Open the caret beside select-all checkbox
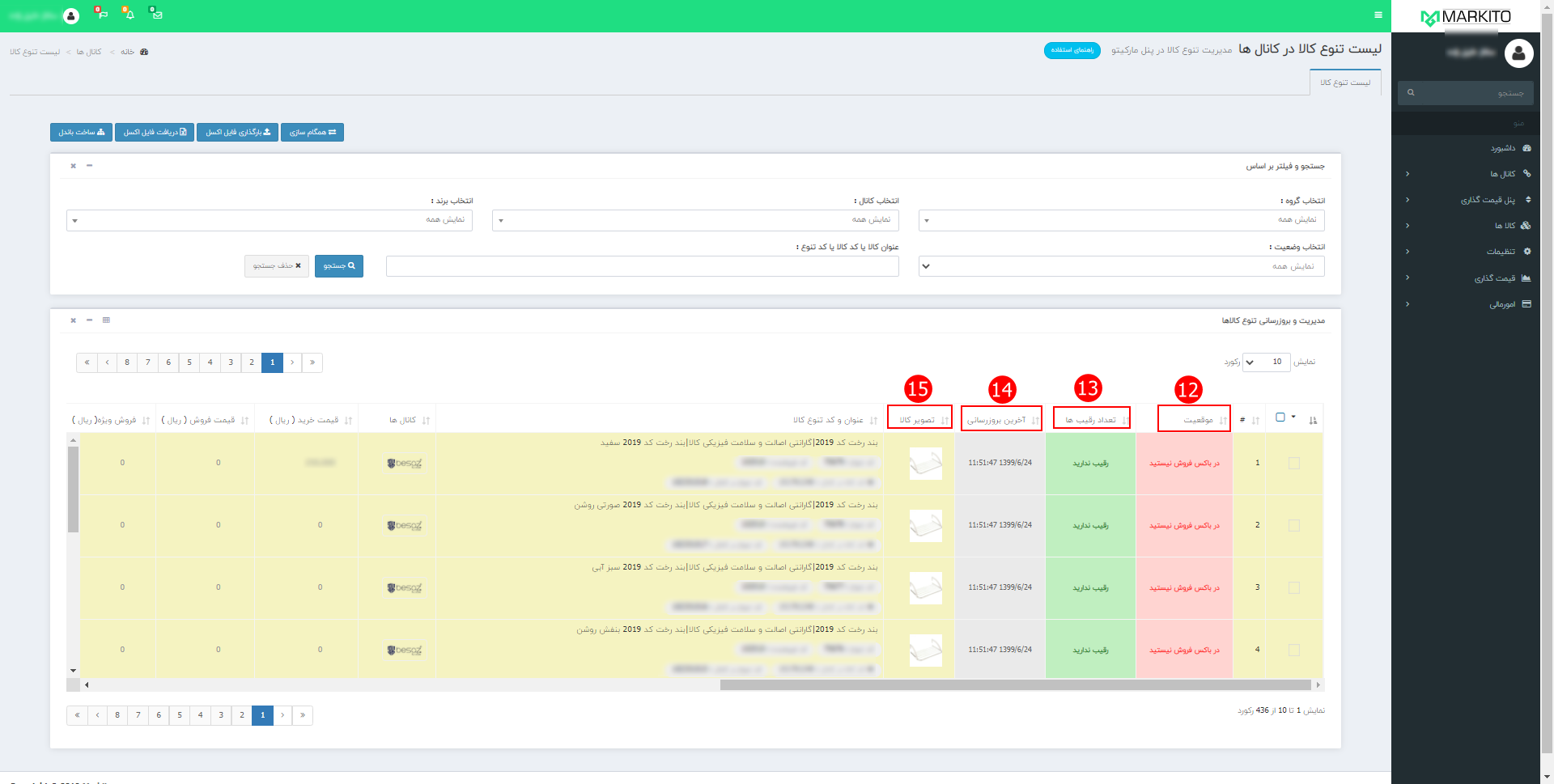The width and height of the screenshot is (1554, 784). coord(1293,417)
